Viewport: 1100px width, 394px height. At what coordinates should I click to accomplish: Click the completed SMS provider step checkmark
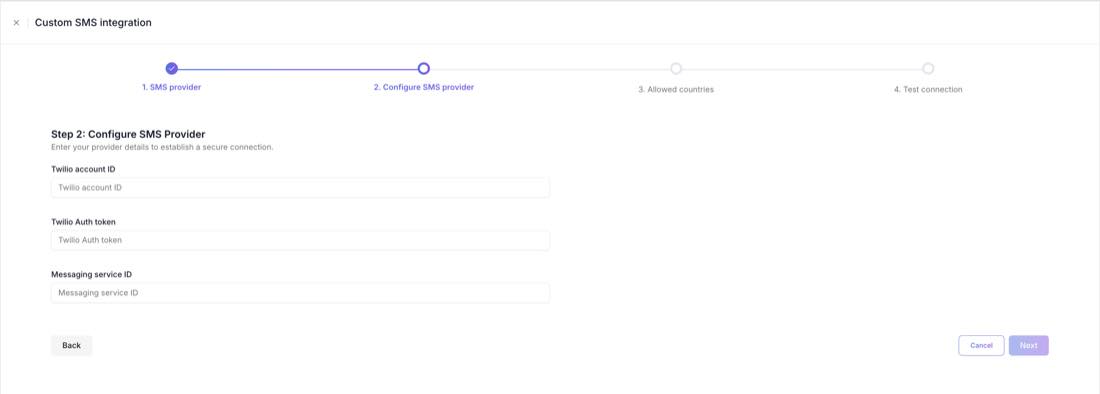(x=172, y=69)
